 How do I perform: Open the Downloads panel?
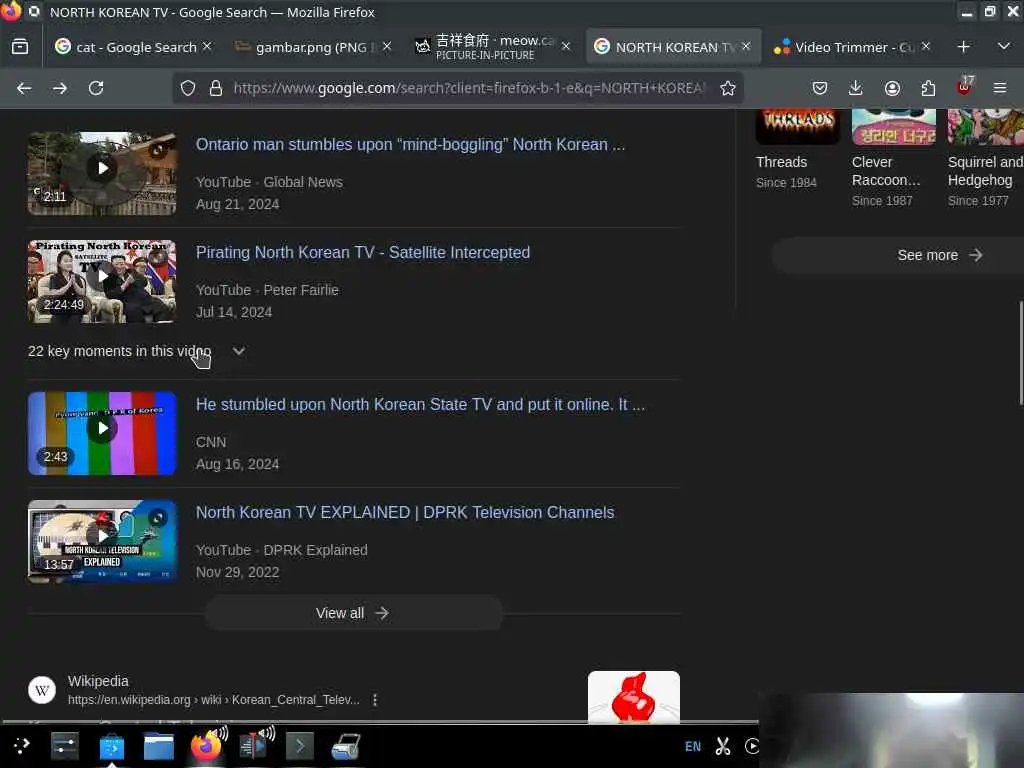point(856,88)
